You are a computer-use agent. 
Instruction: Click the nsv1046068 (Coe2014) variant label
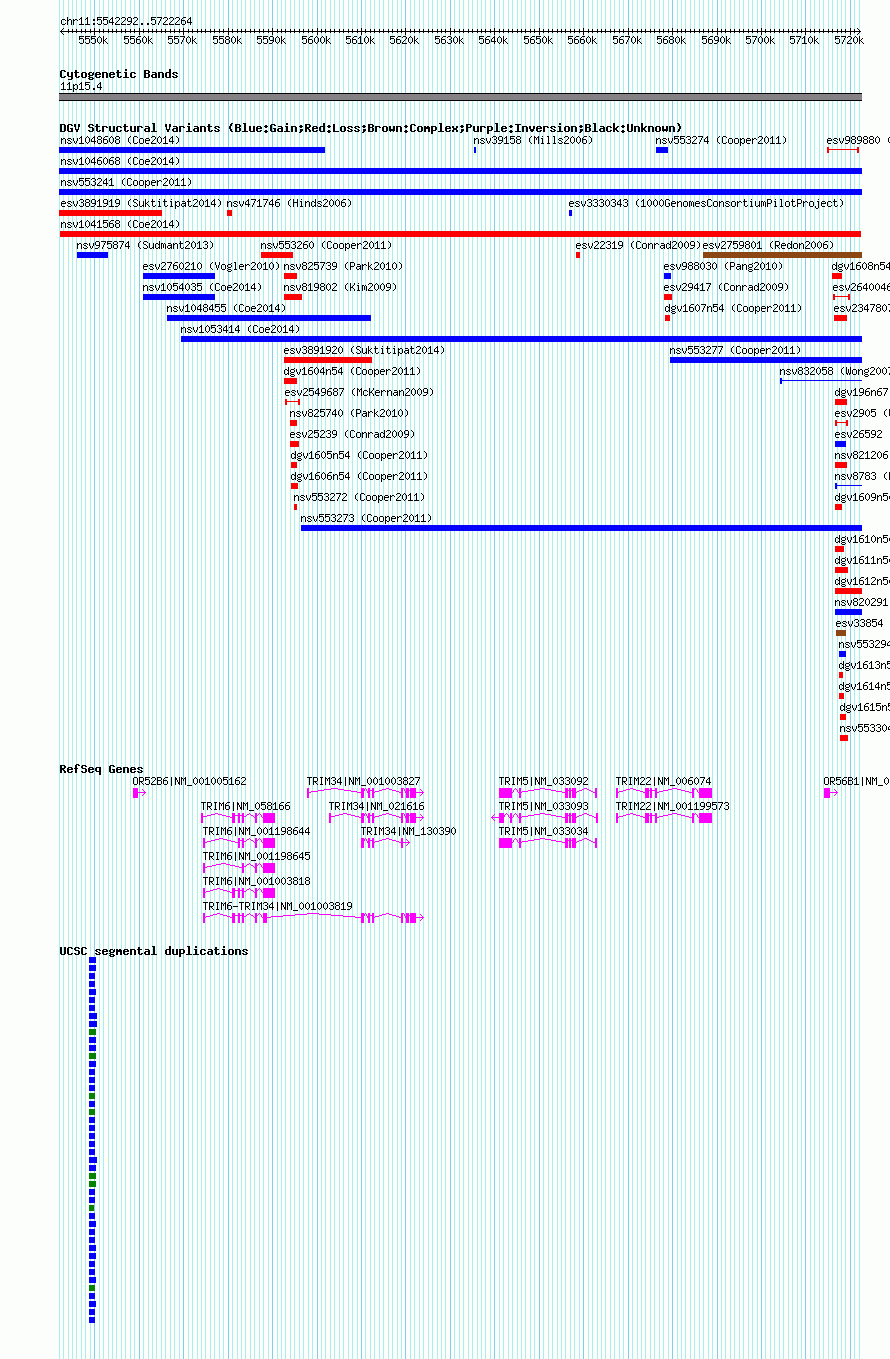pyautogui.click(x=120, y=161)
